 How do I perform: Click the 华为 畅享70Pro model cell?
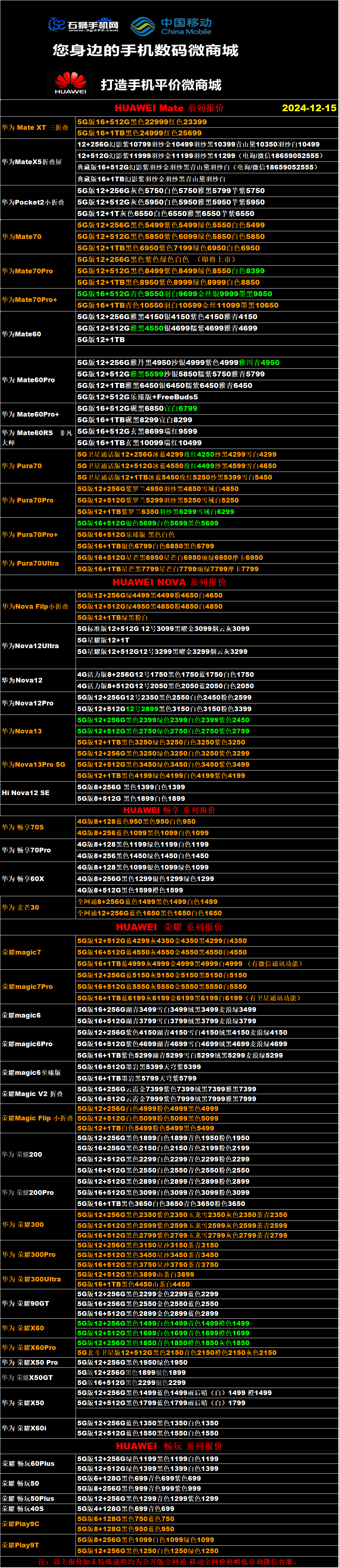pyautogui.click(x=38, y=850)
